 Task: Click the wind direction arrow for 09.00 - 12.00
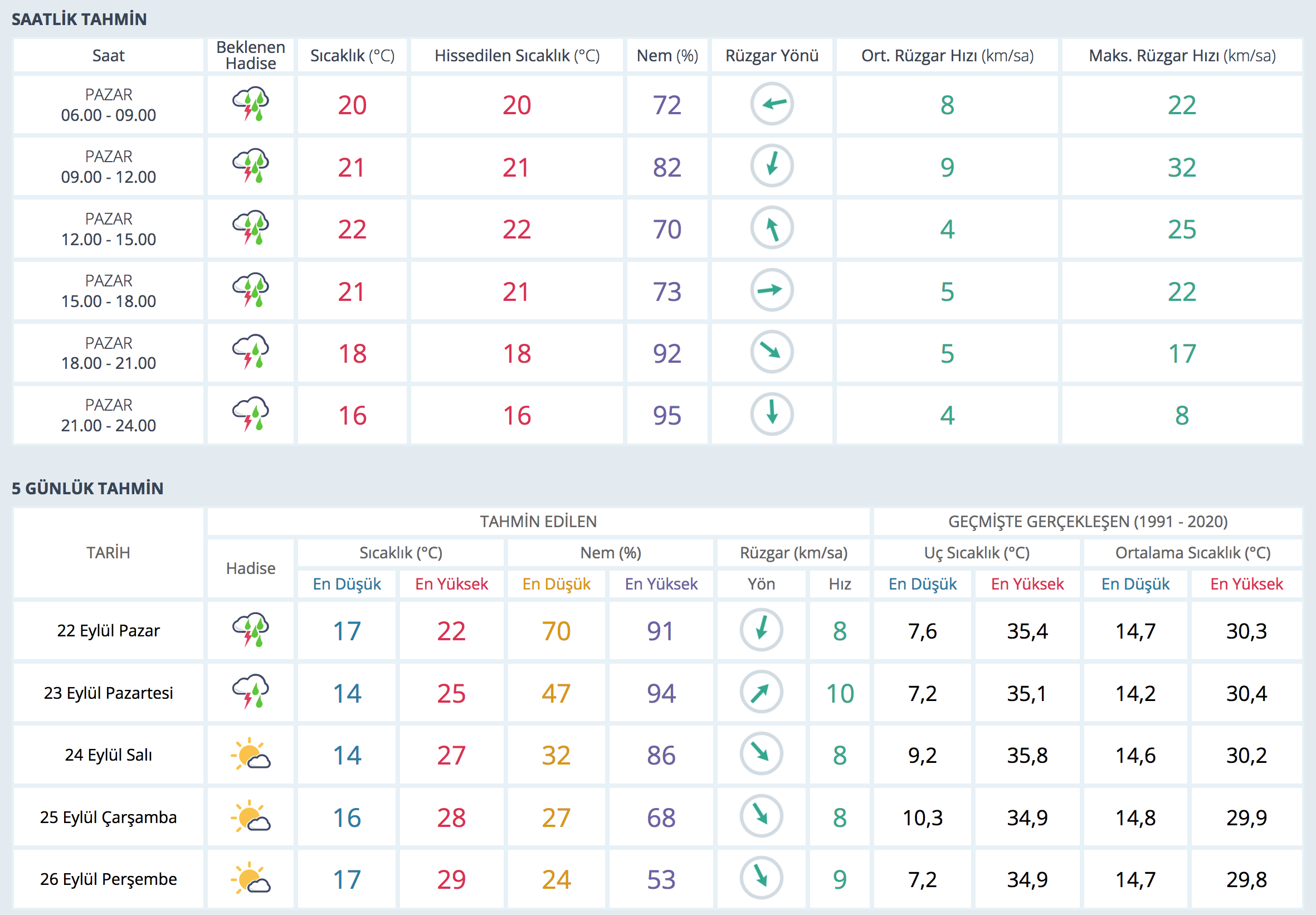(772, 166)
